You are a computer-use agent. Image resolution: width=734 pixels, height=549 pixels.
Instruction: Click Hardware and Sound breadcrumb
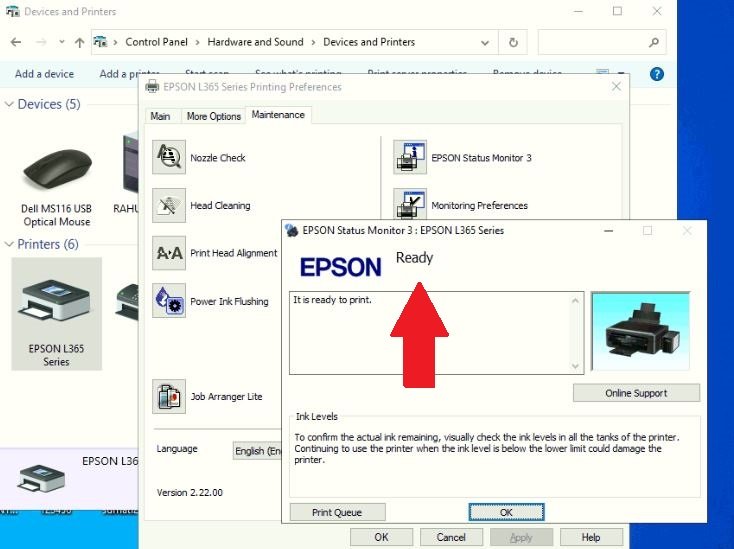[x=255, y=42]
